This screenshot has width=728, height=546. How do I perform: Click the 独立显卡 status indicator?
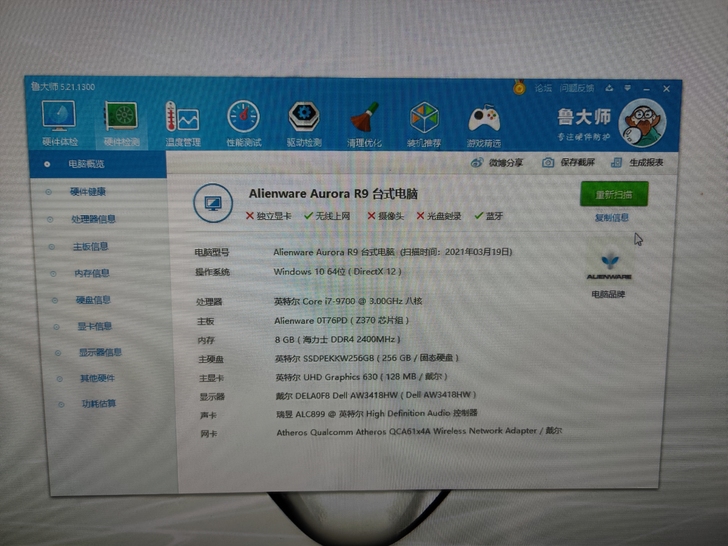pyautogui.click(x=268, y=216)
